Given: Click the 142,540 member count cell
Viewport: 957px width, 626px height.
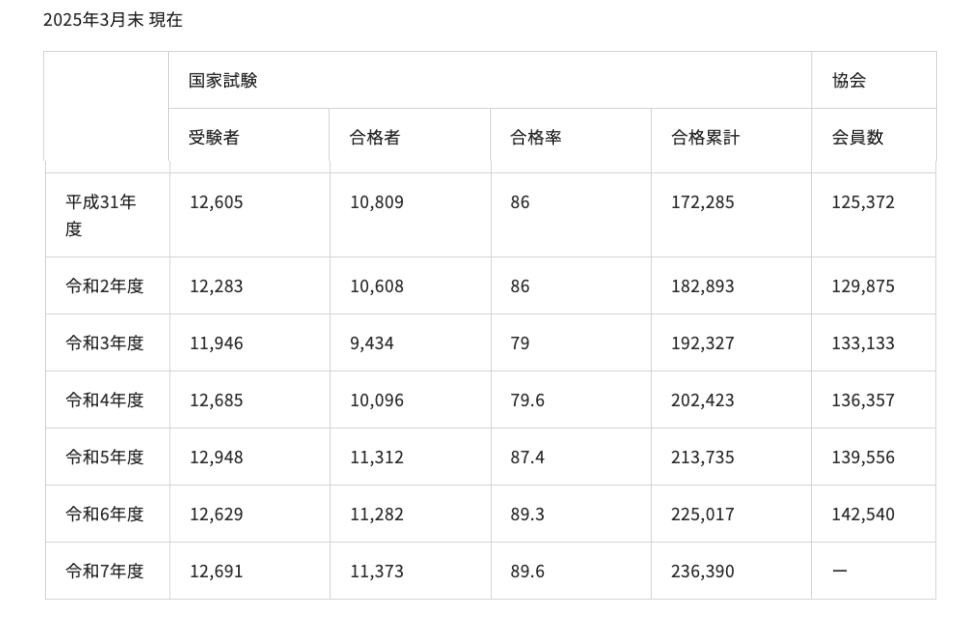Looking at the screenshot, I should [x=862, y=514].
